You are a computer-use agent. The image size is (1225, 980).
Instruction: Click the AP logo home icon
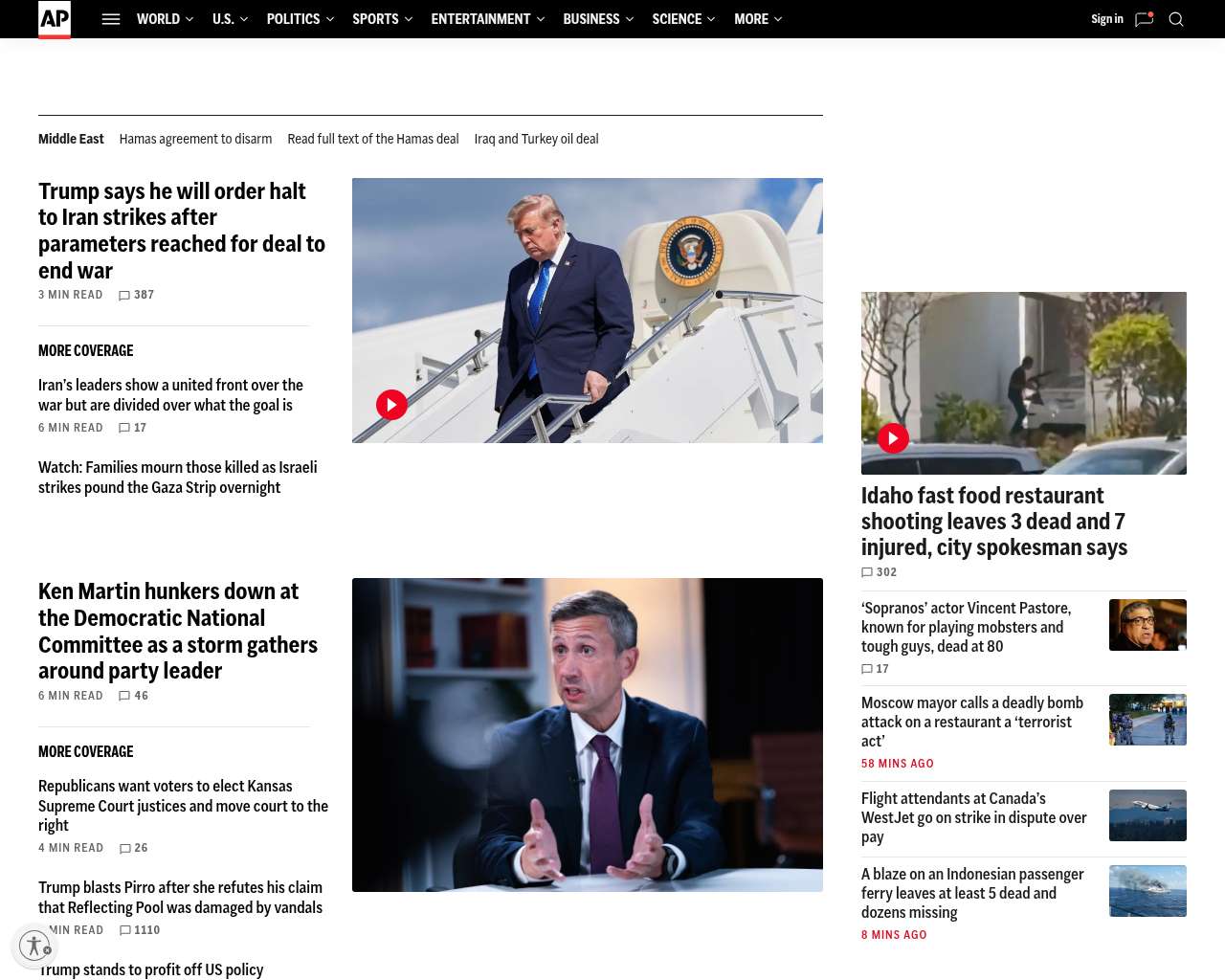point(55,19)
